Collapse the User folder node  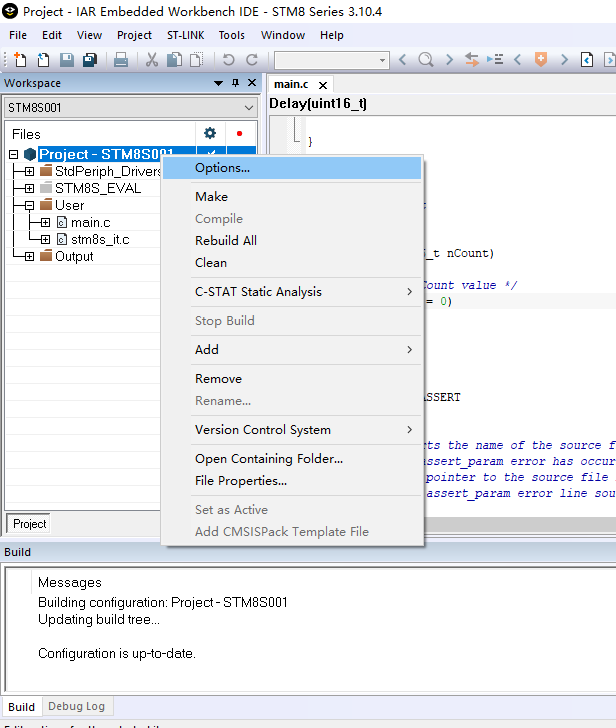29,205
